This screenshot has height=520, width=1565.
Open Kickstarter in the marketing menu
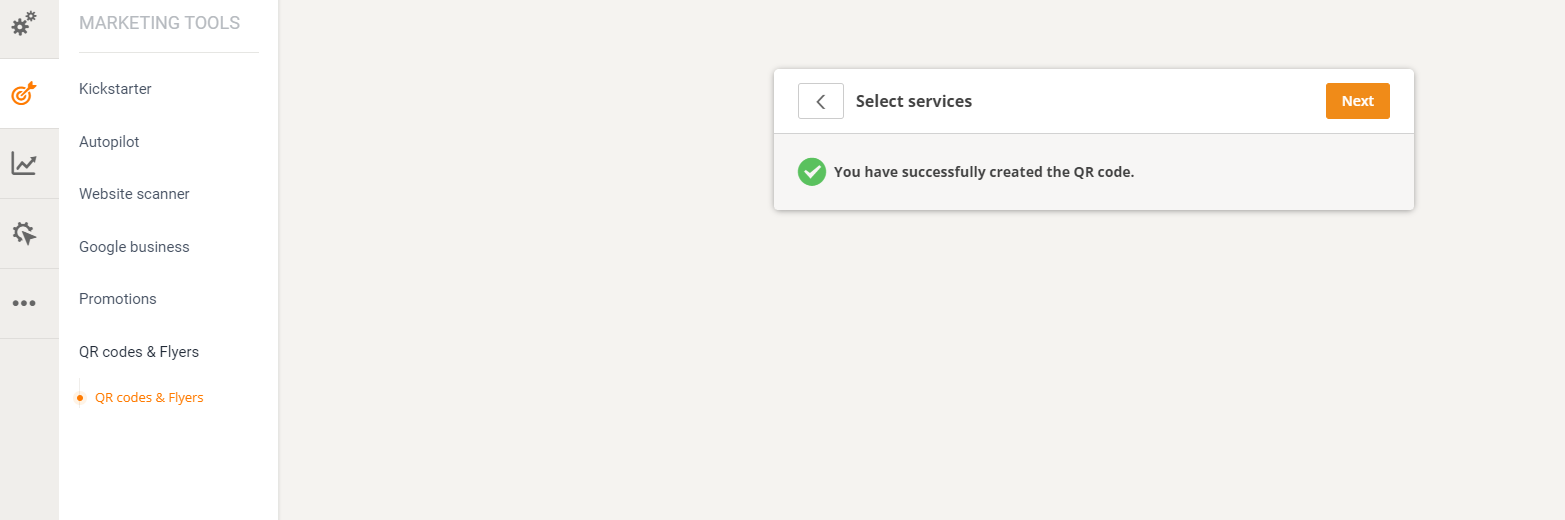[115, 89]
